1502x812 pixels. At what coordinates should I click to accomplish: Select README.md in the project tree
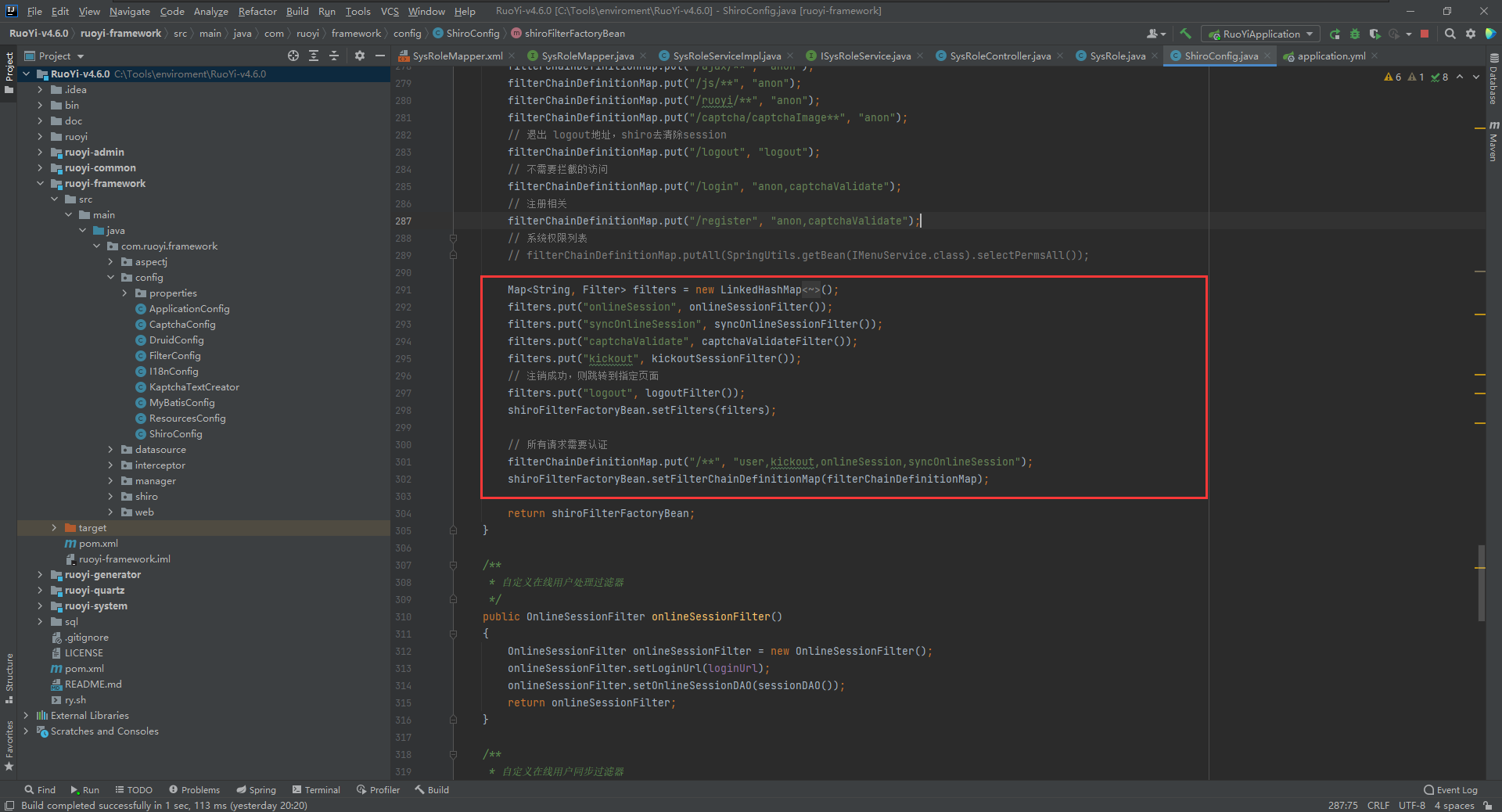click(93, 684)
